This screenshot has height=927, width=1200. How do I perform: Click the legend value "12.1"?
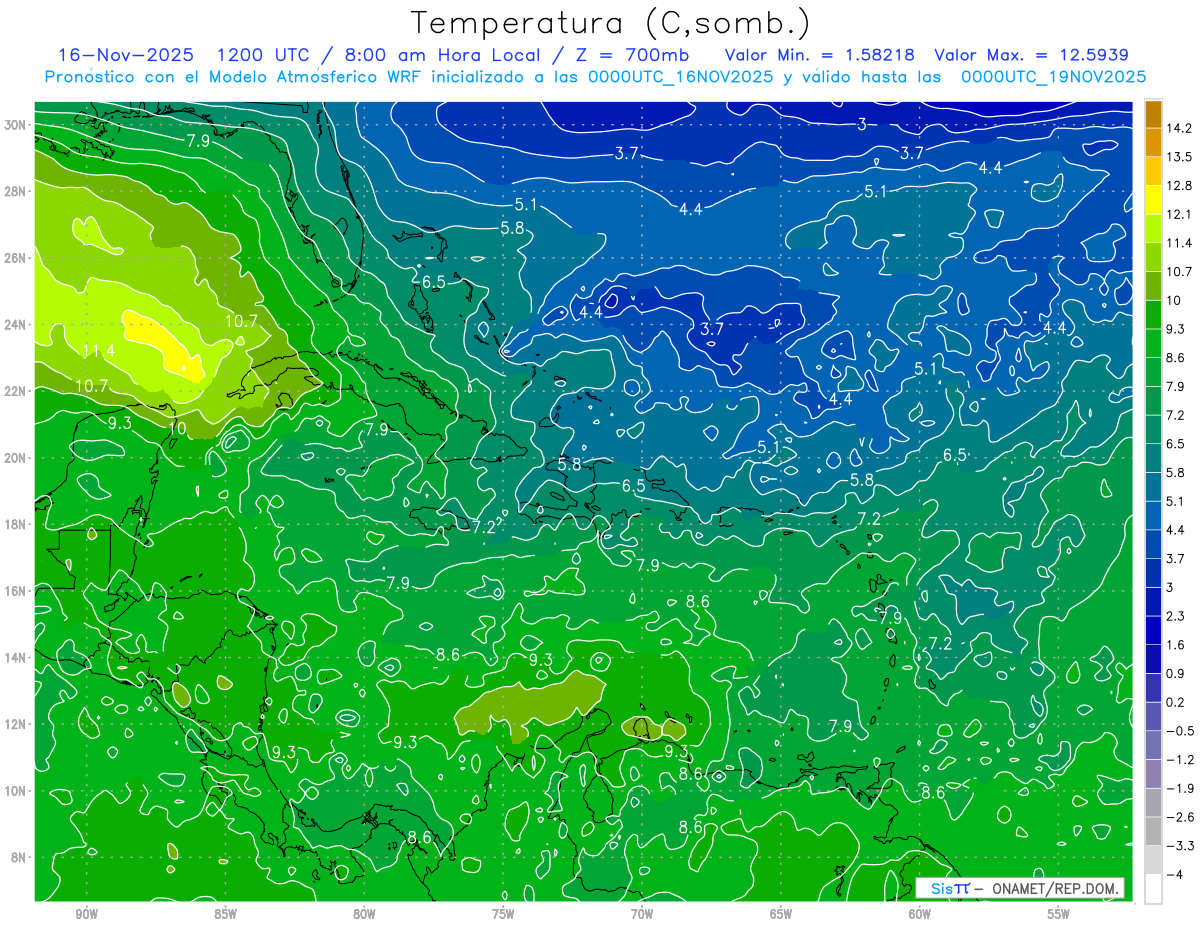pyautogui.click(x=1178, y=214)
